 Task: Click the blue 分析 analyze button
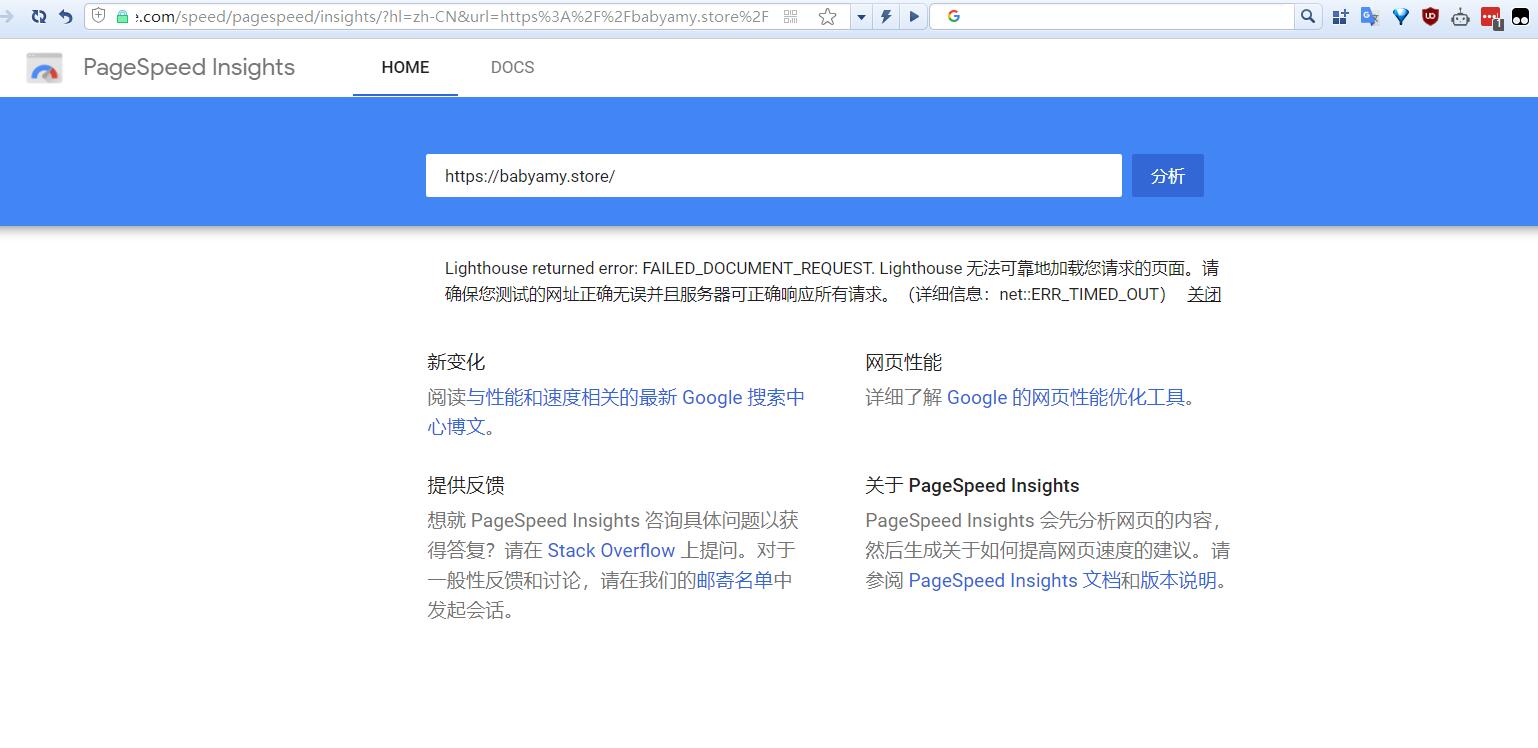[x=1167, y=176]
